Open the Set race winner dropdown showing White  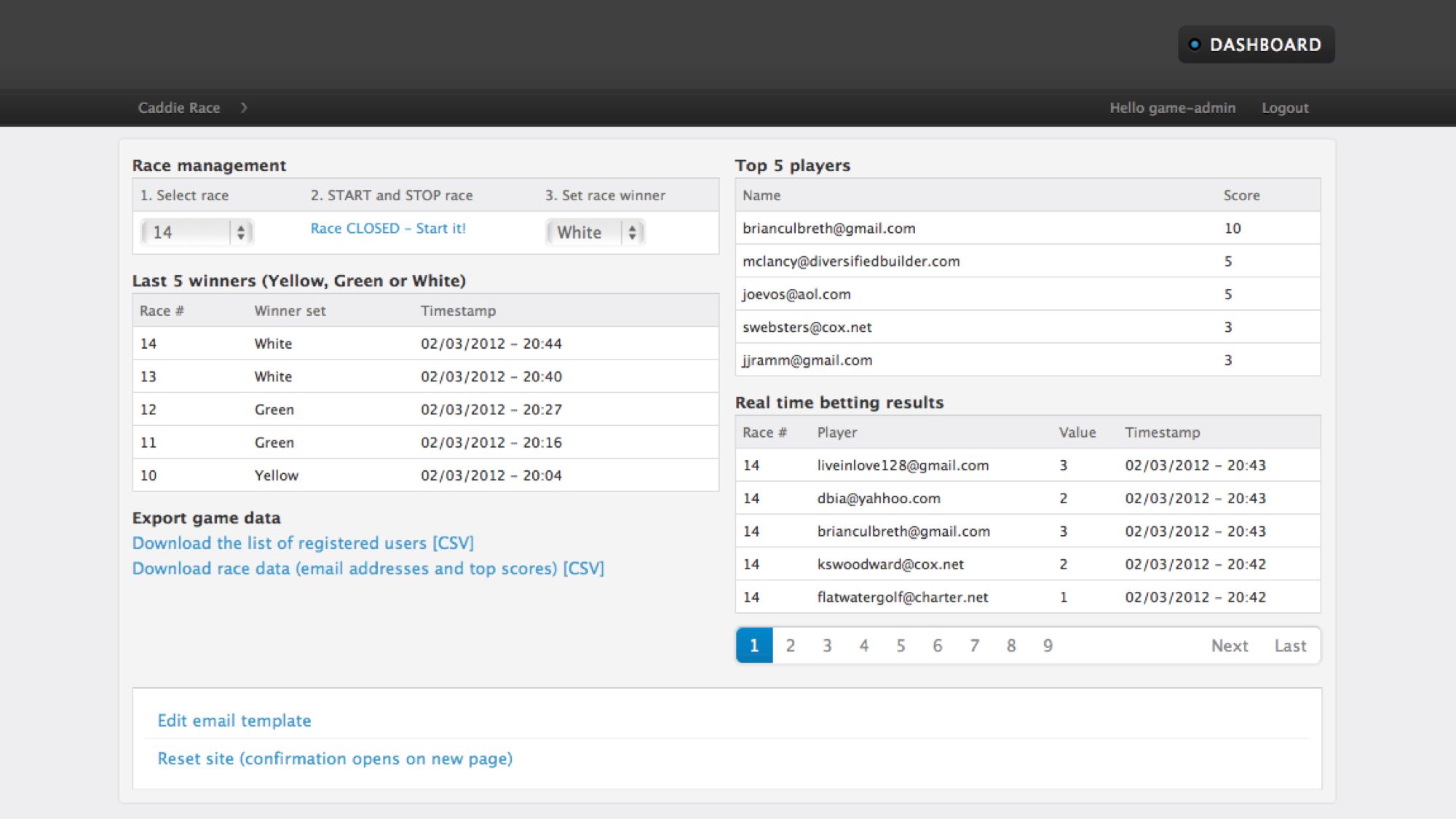click(595, 232)
